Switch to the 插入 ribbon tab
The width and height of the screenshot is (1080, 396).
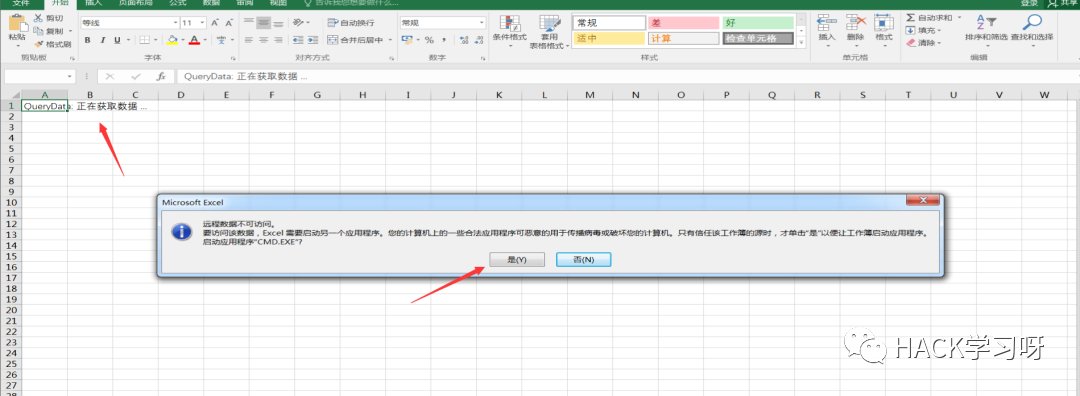coord(92,3)
